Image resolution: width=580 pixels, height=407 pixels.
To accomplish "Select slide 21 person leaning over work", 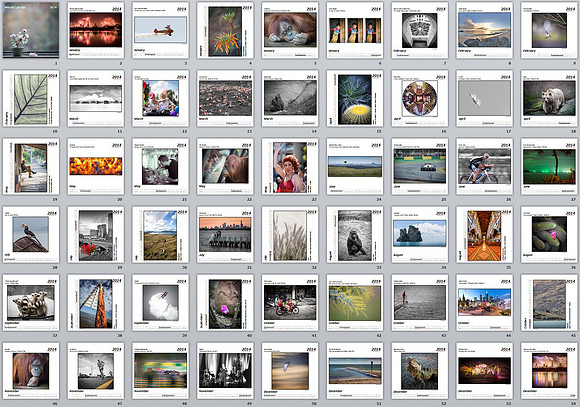I will tap(161, 166).
